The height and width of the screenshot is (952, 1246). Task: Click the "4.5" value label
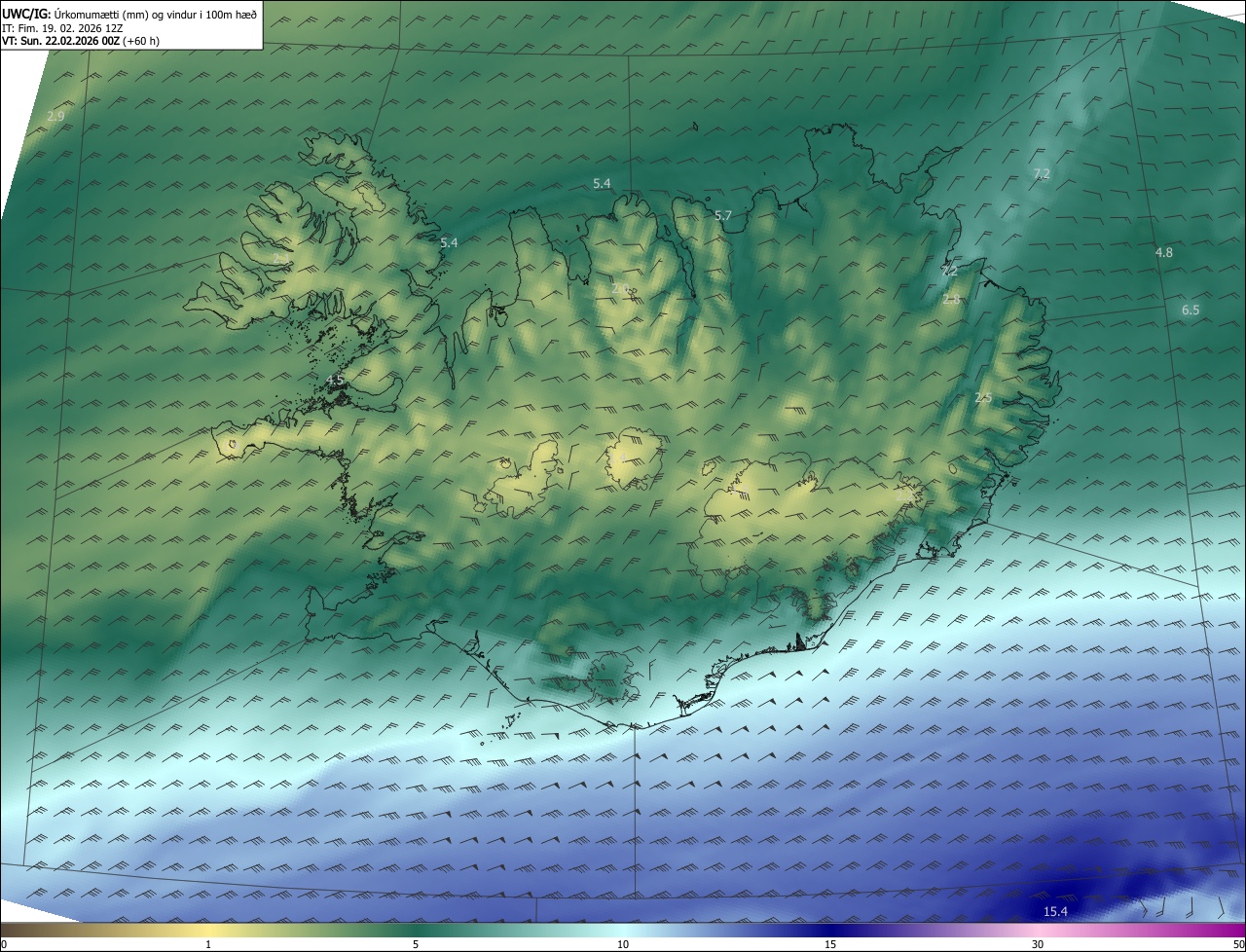(335, 380)
